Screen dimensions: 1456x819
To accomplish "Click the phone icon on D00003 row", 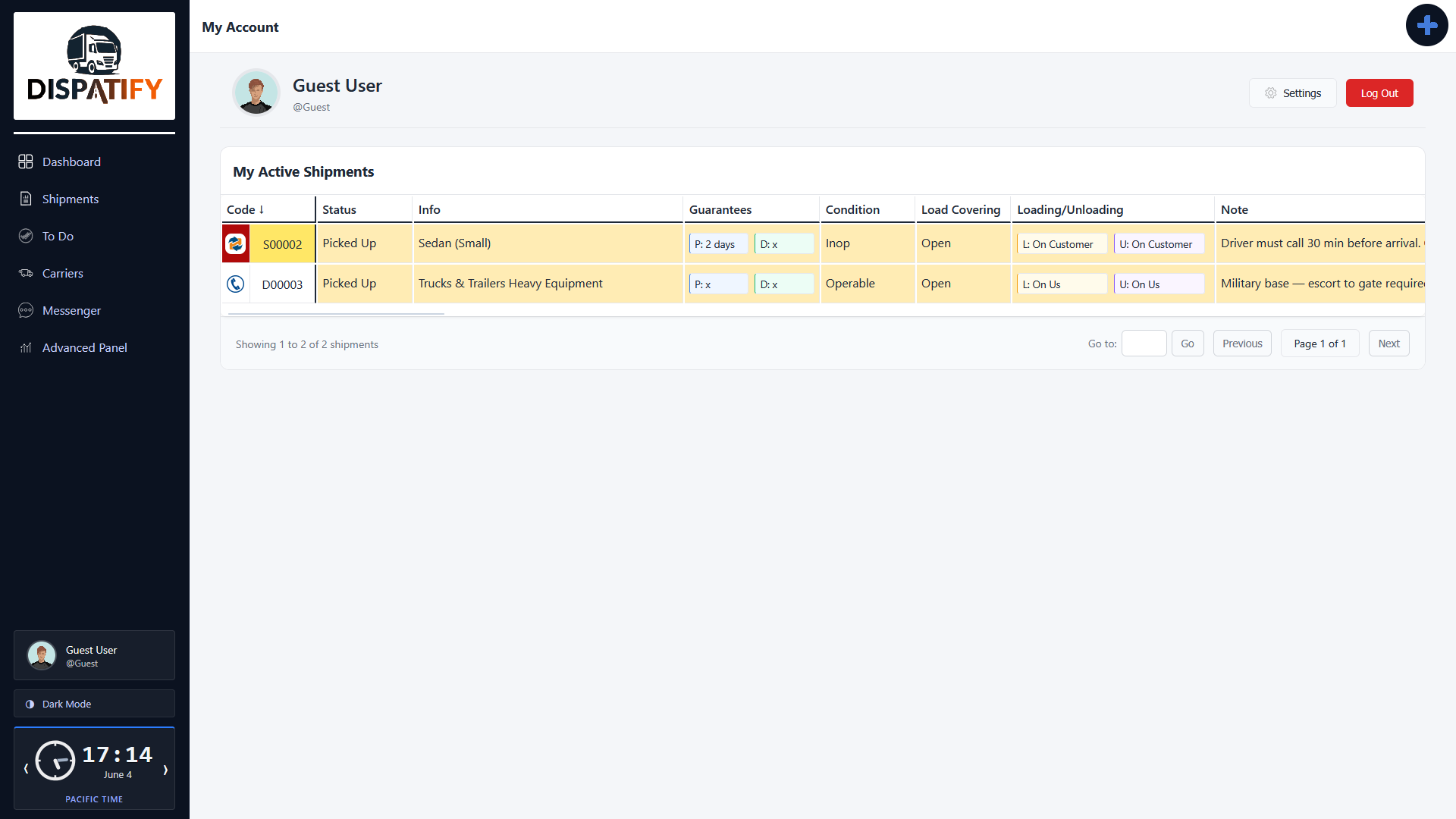I will [236, 284].
